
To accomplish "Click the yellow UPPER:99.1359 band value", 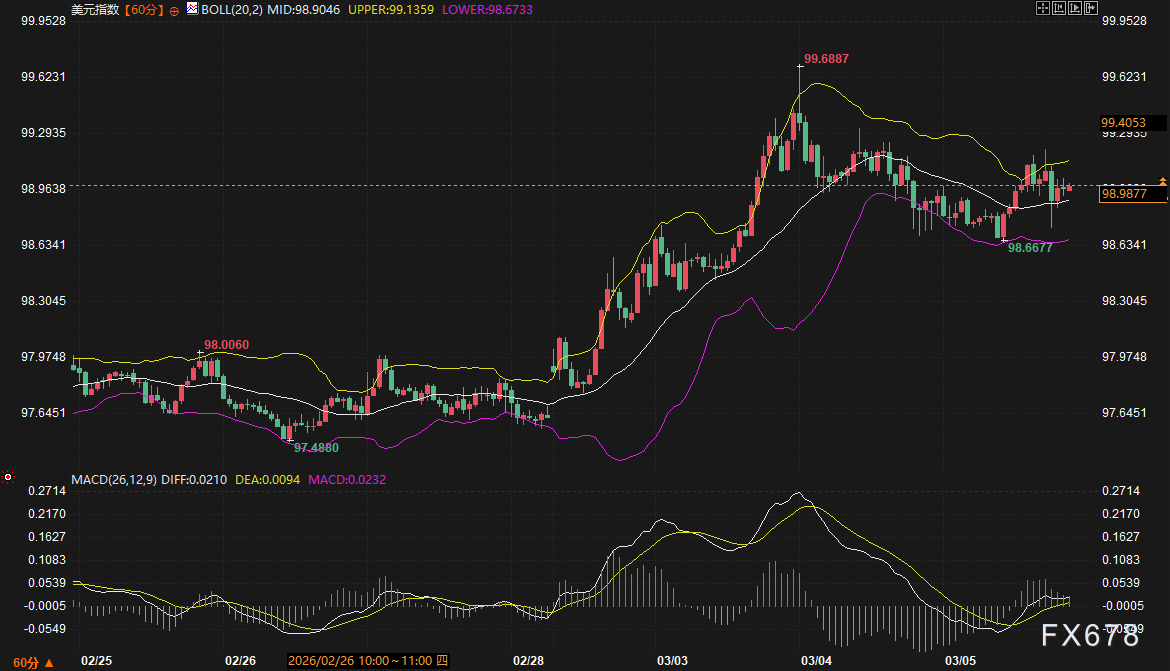I will 387,9.
